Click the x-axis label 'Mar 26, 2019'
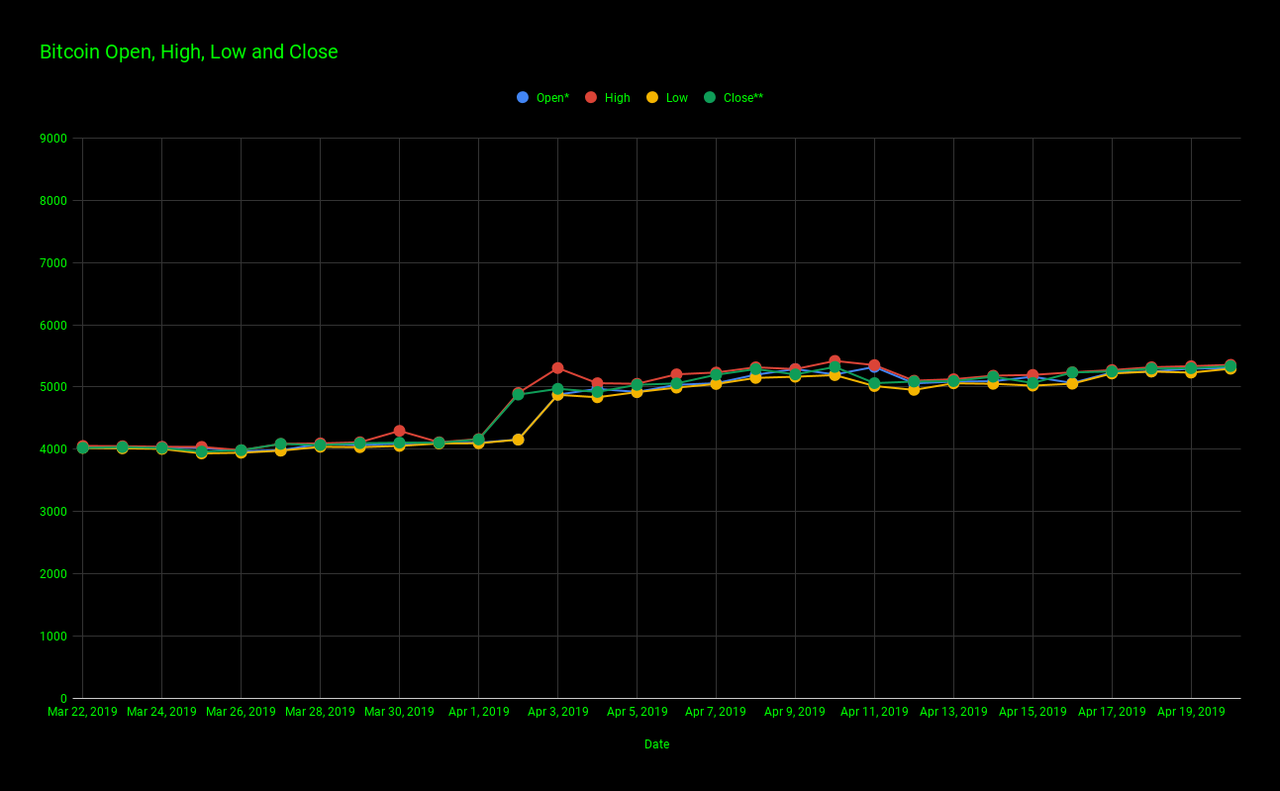This screenshot has height=791, width=1280. (x=241, y=712)
